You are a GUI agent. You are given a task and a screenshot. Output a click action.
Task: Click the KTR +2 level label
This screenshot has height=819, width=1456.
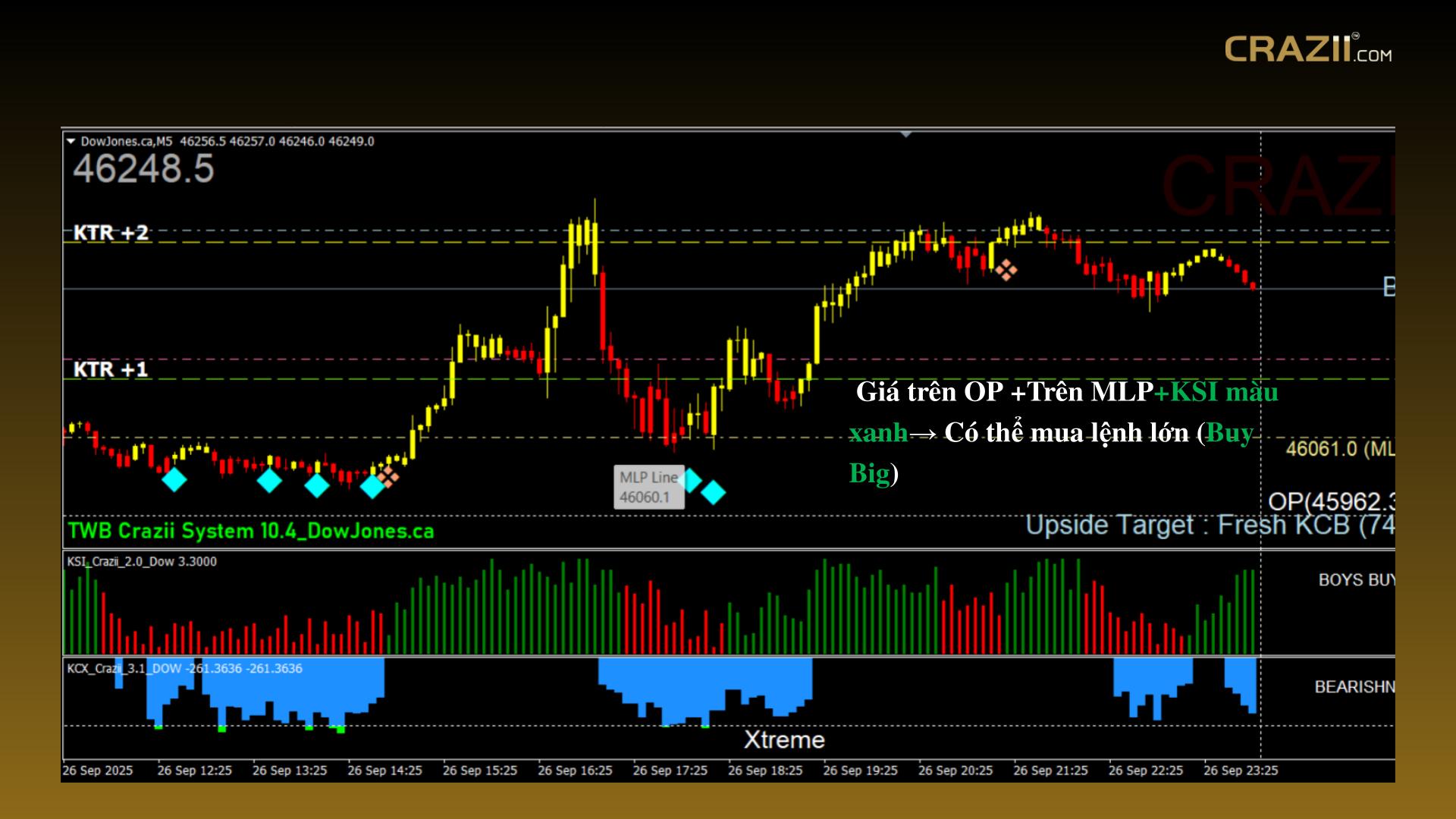pos(111,232)
